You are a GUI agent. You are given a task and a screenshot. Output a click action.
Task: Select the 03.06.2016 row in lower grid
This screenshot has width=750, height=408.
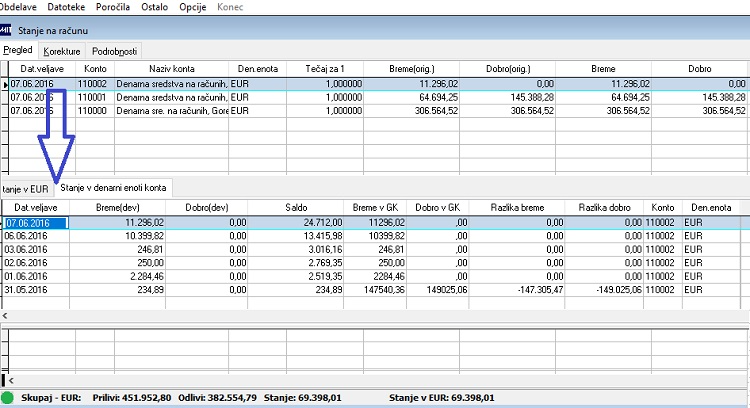371,249
